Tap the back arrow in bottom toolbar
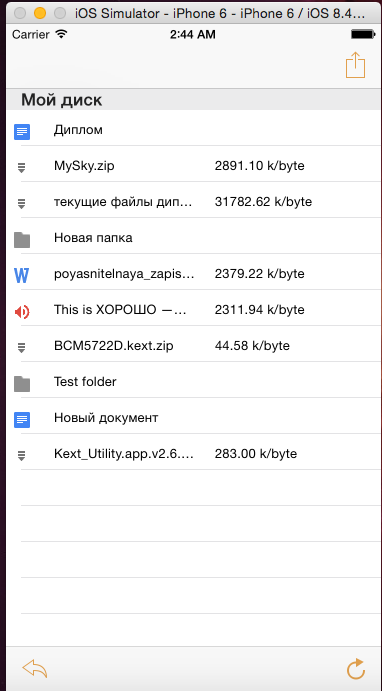The width and height of the screenshot is (382, 691). point(35,668)
